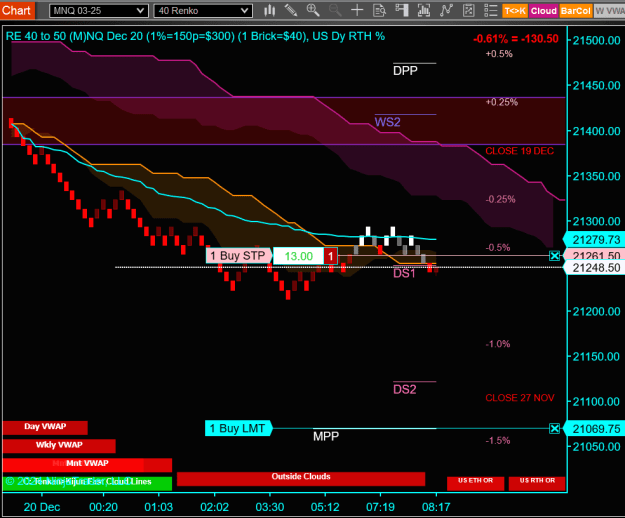Open the drawing tools pencil icon
The width and height of the screenshot is (625, 518).
pos(291,11)
